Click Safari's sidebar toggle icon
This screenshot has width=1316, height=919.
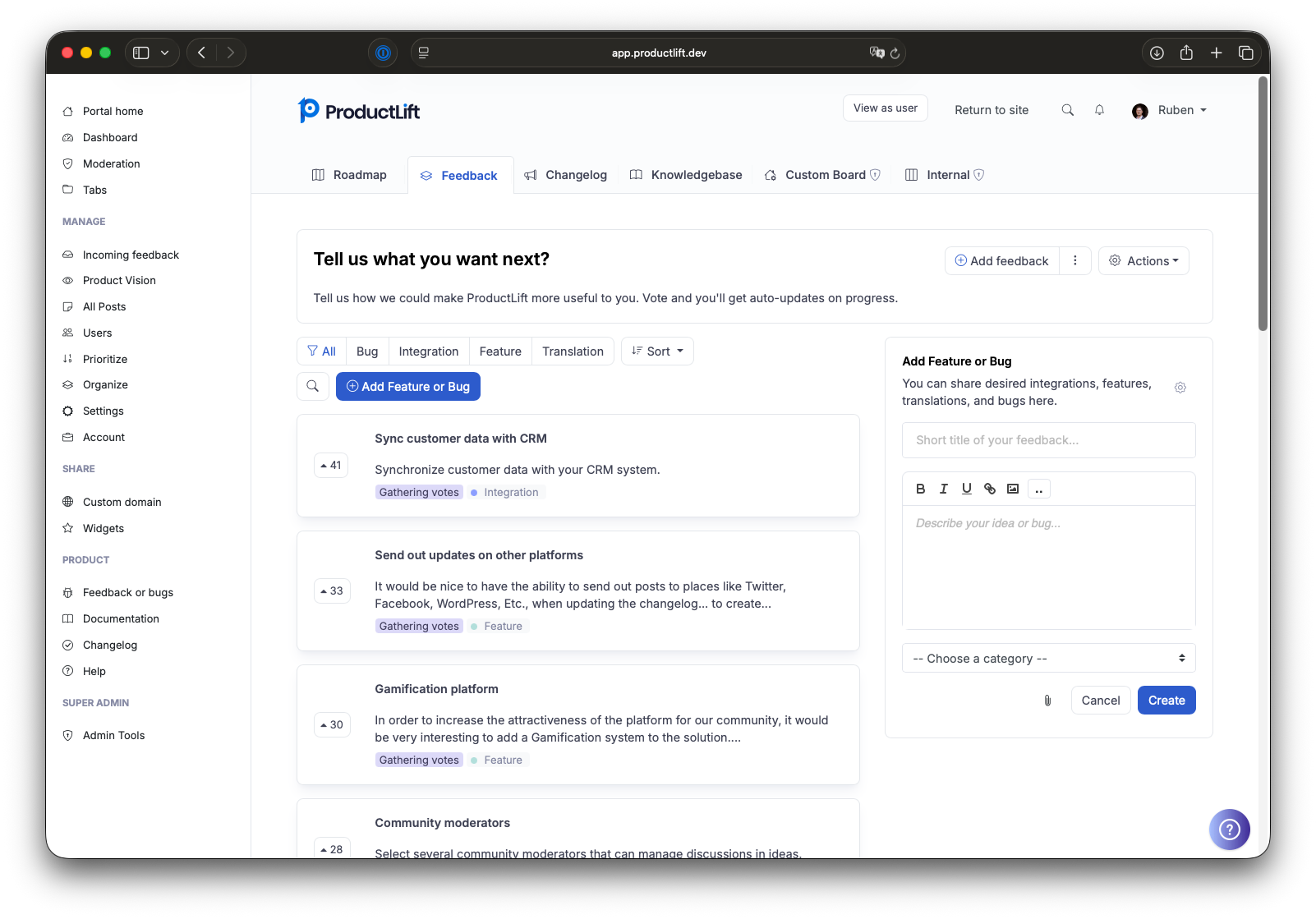click(x=141, y=53)
